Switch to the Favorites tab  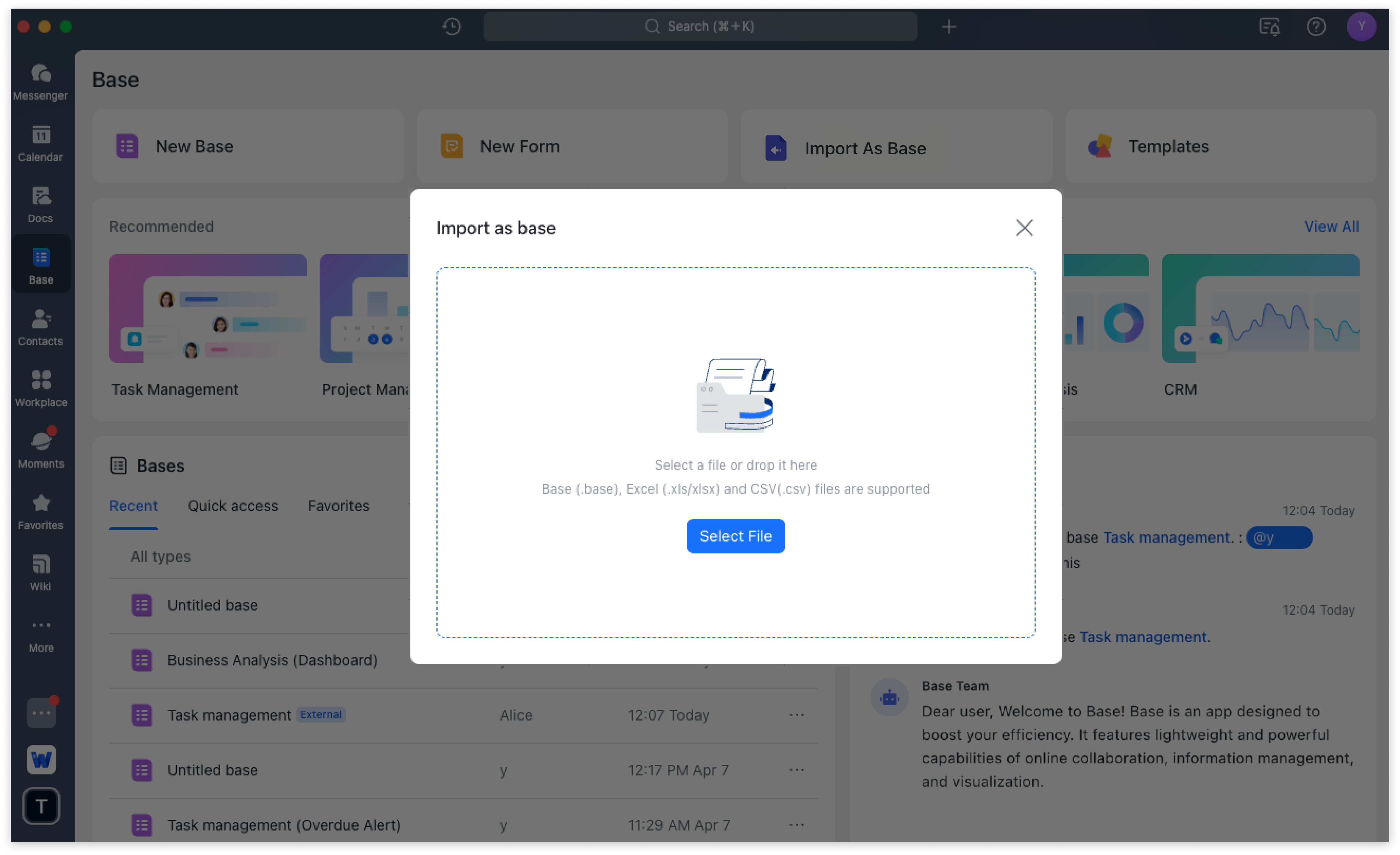(x=339, y=506)
